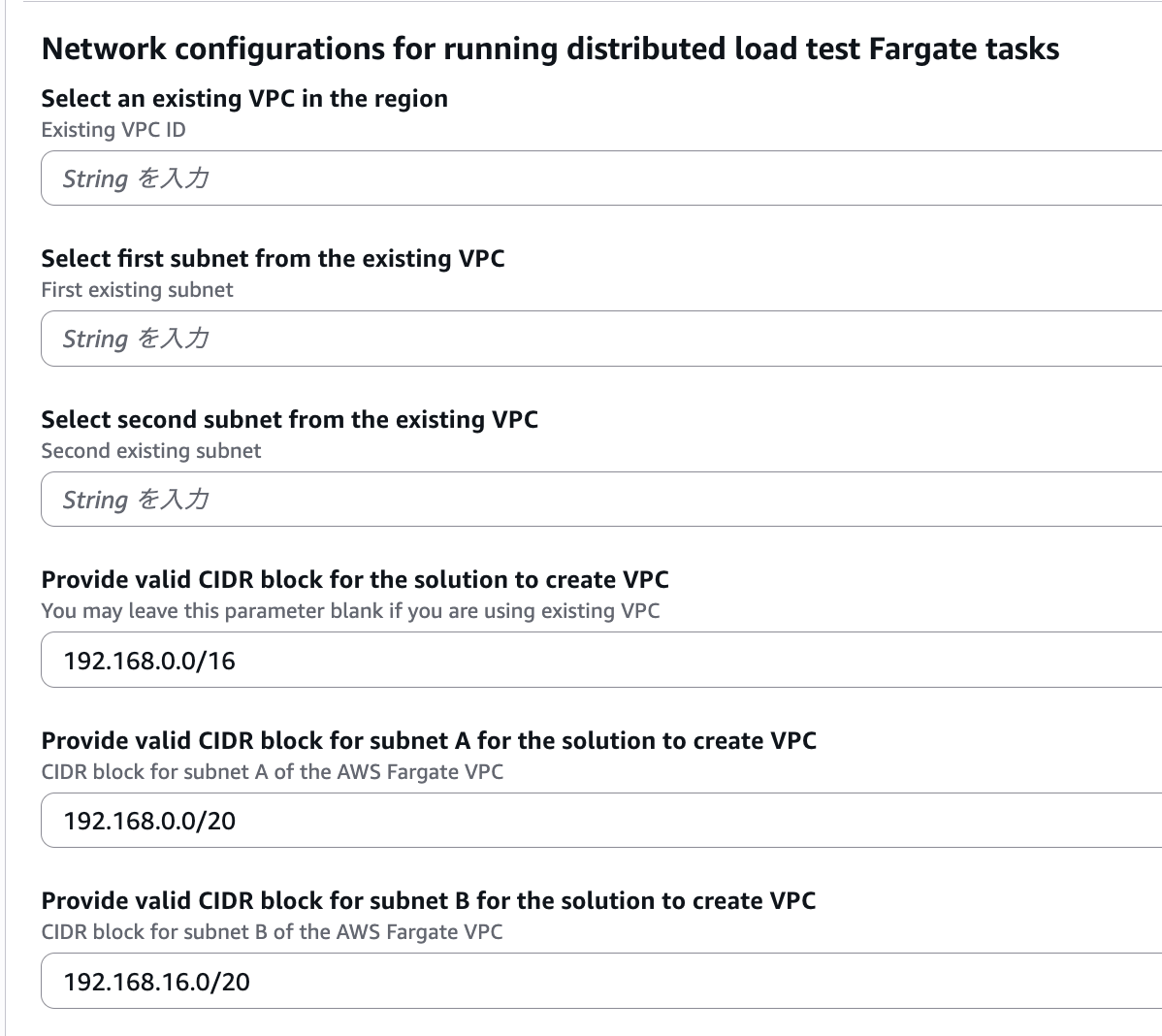Focus the First existing subnet text field
Image resolution: width=1162 pixels, height=1036 pixels.
coord(601,339)
